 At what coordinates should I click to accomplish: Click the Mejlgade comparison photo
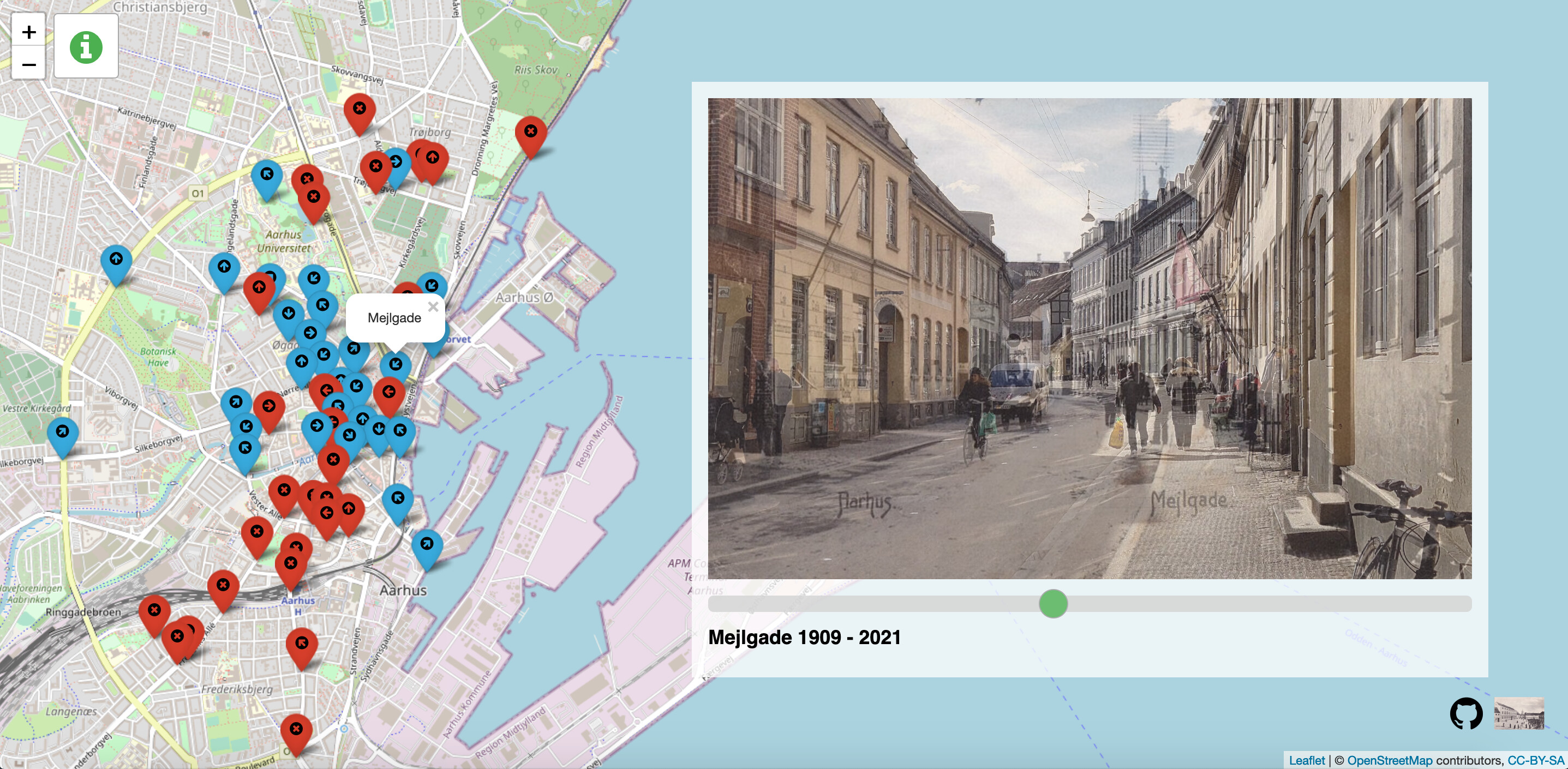pos(1090,338)
